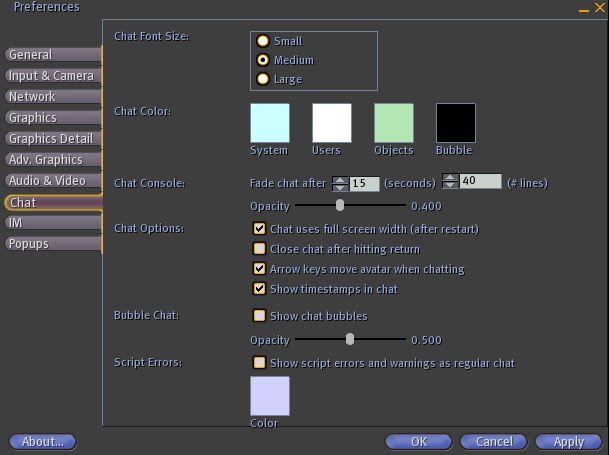This screenshot has width=609, height=455.
Task: Open the System chat color swatch
Action: click(x=269, y=123)
